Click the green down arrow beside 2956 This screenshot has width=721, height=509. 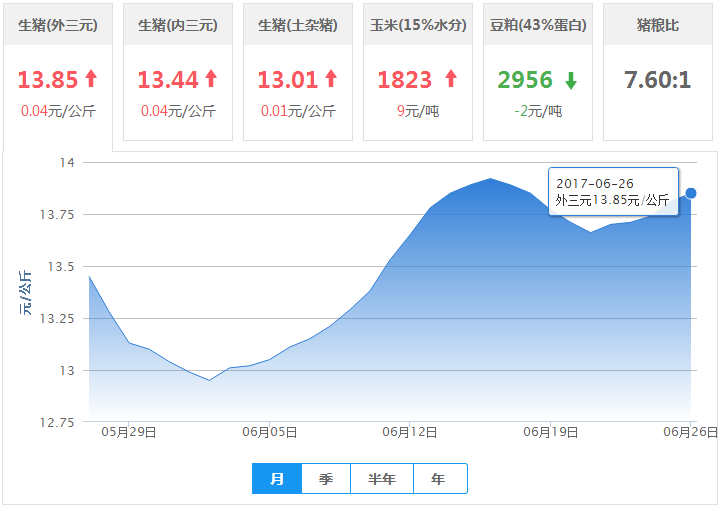[570, 80]
